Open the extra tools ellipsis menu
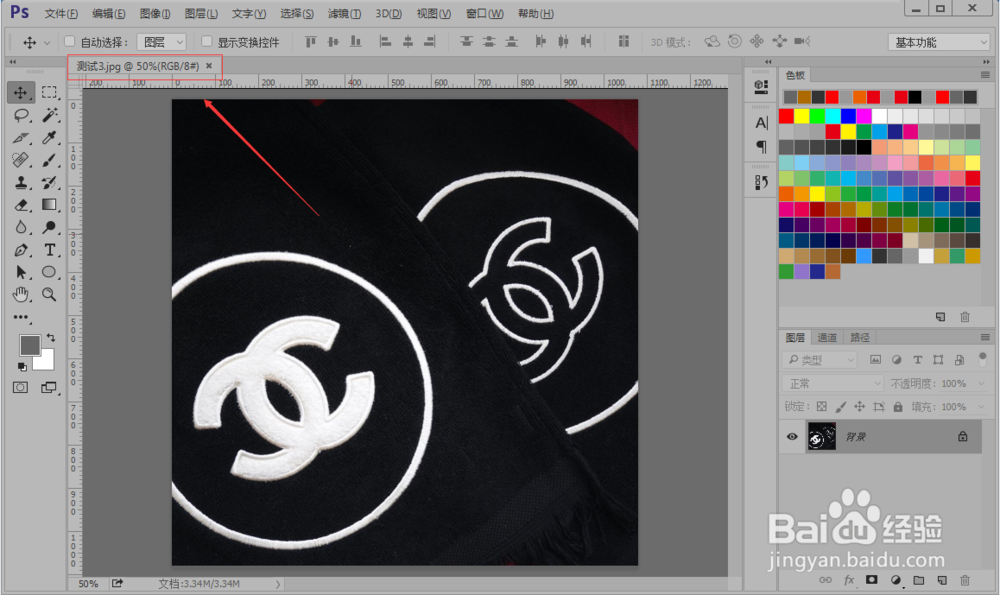 (21, 317)
